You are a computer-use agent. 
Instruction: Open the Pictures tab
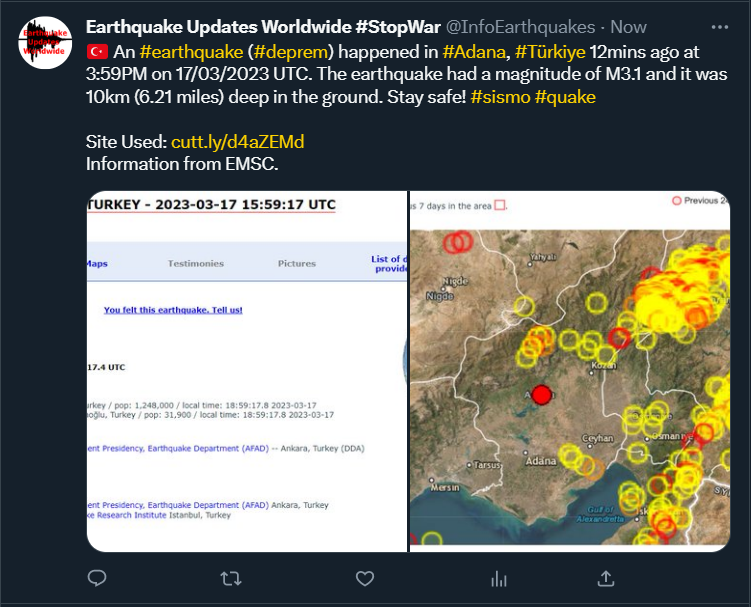coord(296,264)
